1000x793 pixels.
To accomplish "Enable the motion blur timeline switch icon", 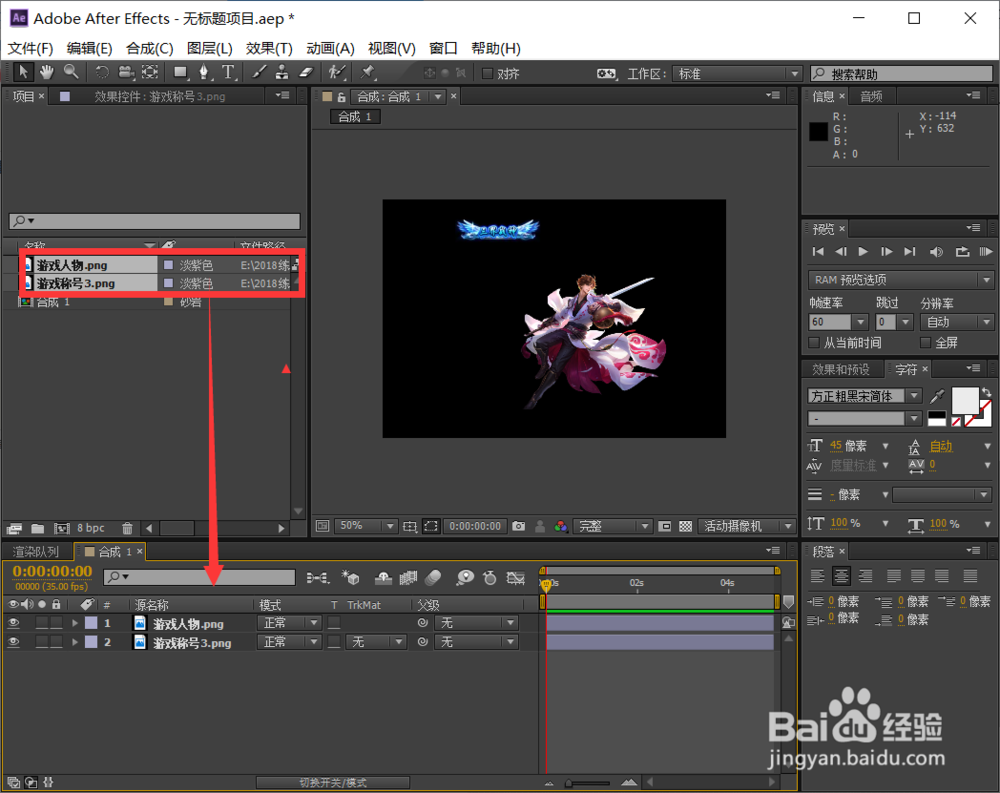I will point(433,578).
